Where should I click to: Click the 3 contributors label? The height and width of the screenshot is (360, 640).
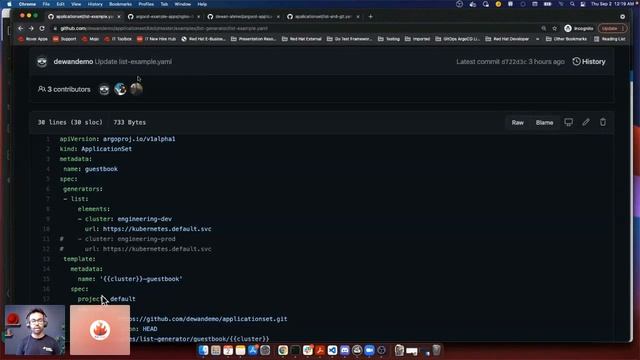point(64,89)
